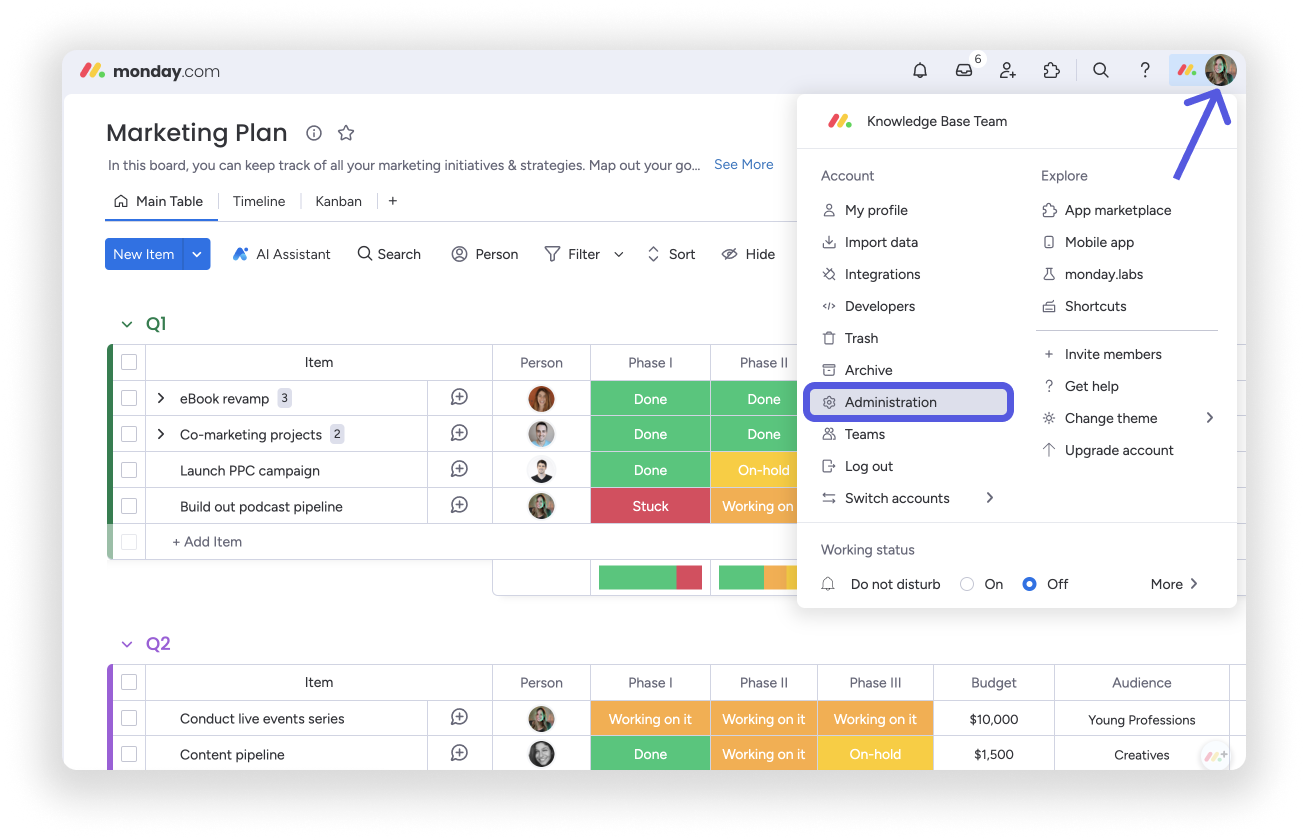Image resolution: width=1304 pixels, height=840 pixels.
Task: Switch to the Kanban tab
Action: [x=339, y=201]
